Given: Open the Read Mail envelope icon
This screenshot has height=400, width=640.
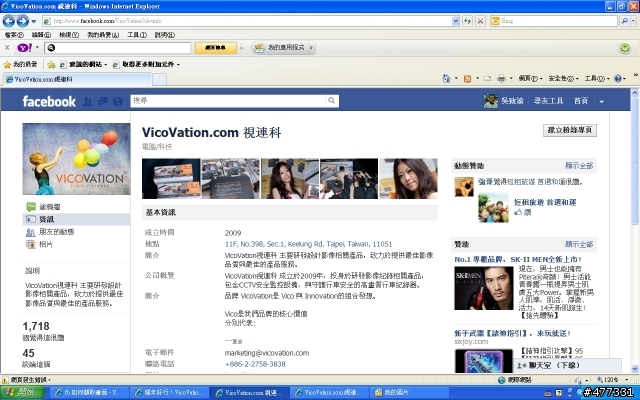Looking at the screenshot, I should click(x=487, y=78).
